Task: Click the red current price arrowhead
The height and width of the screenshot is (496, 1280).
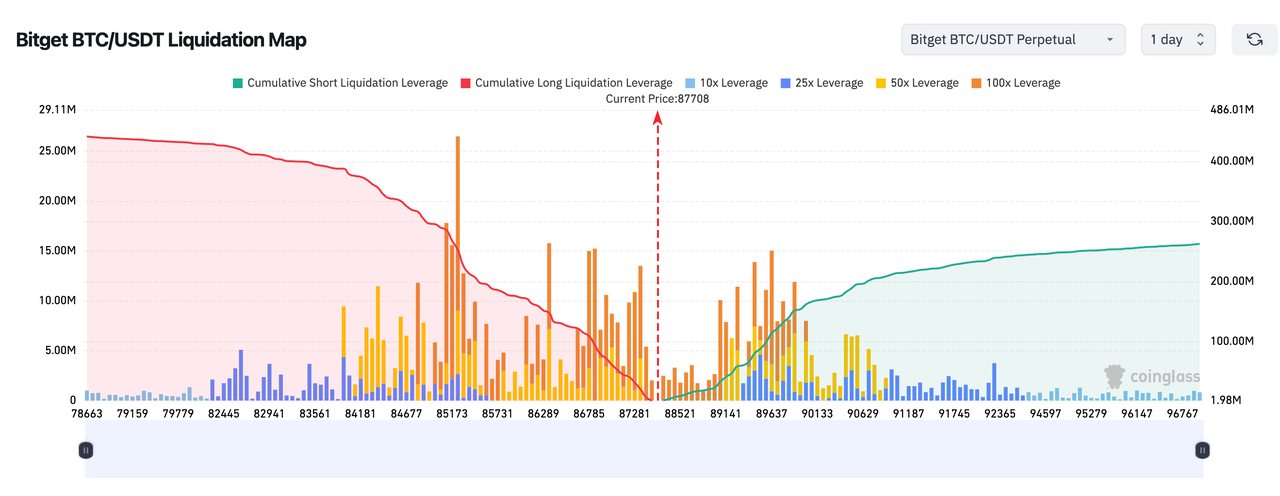Action: tap(658, 118)
